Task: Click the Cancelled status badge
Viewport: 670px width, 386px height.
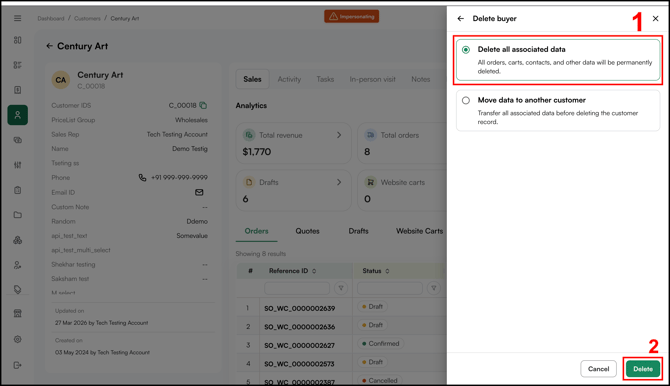Action: click(x=379, y=380)
